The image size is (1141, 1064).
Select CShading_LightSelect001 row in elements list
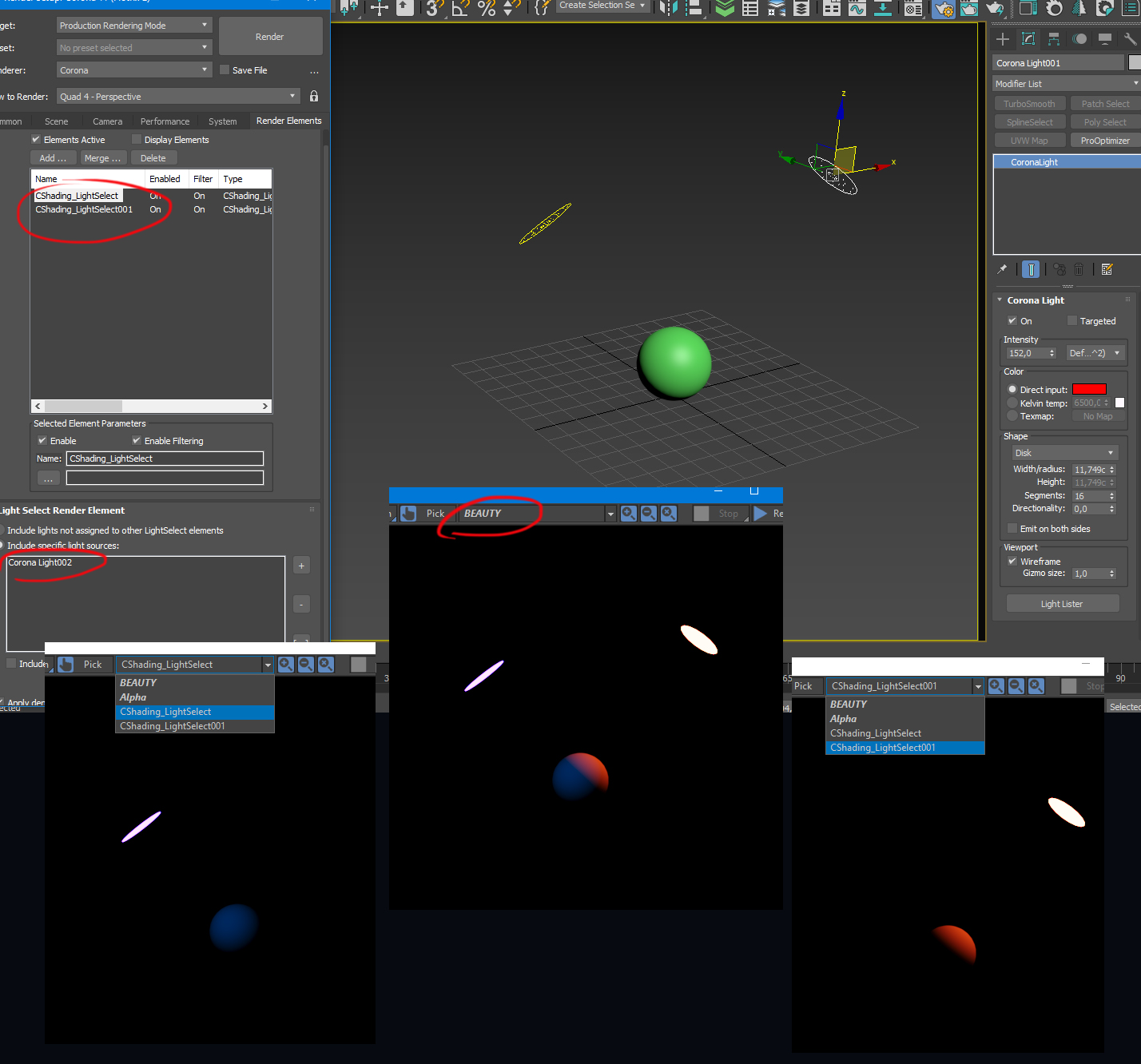(84, 210)
